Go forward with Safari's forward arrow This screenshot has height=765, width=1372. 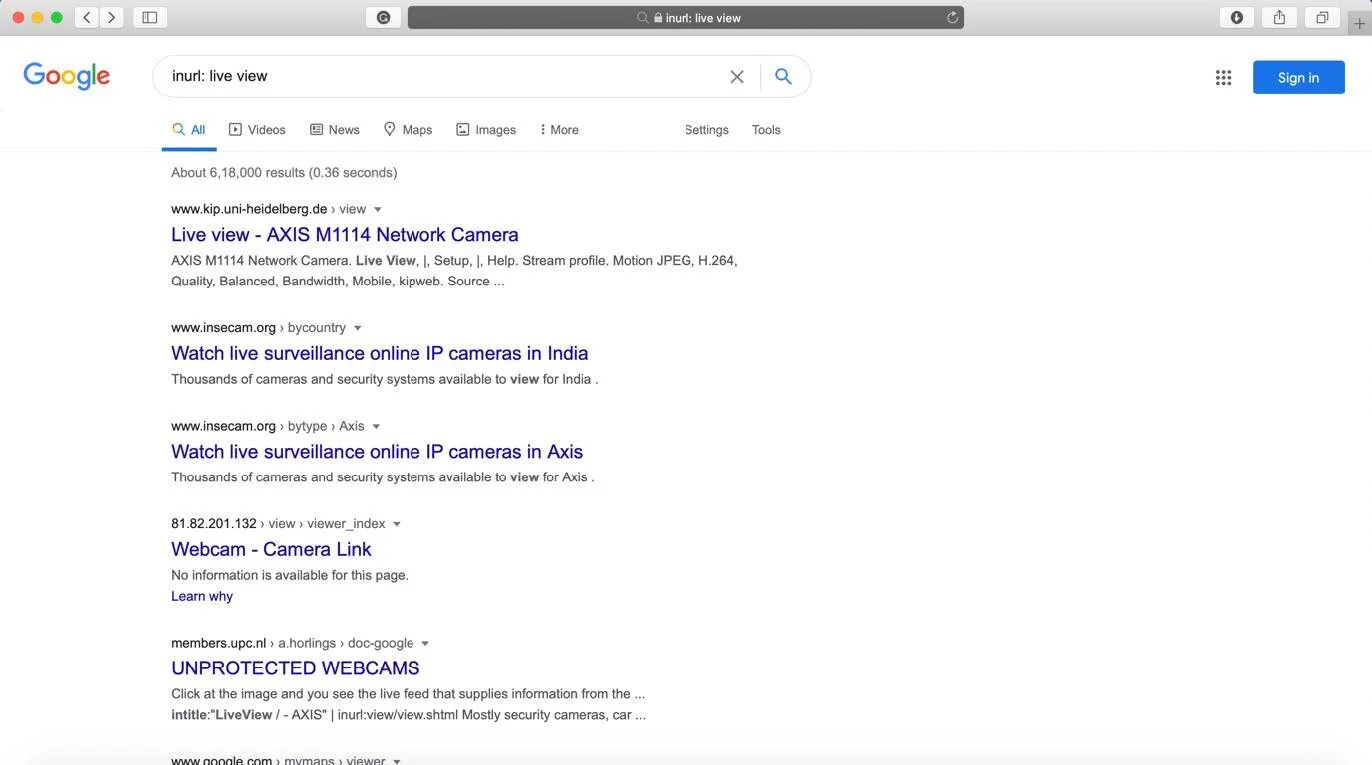(112, 17)
